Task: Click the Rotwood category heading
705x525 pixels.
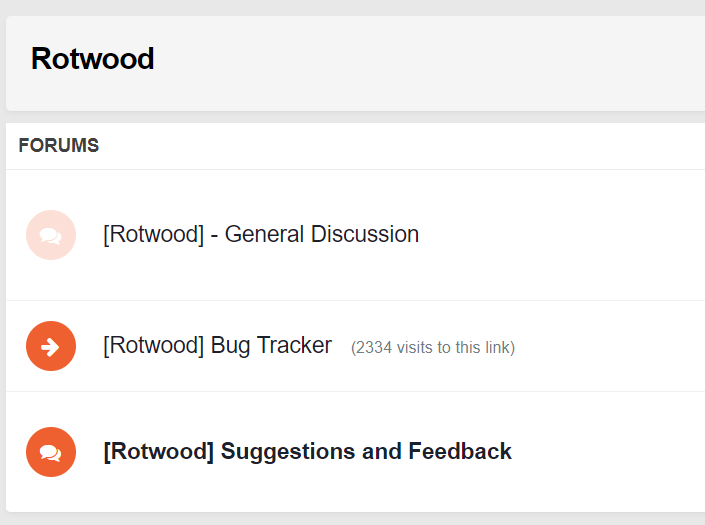Action: (92, 59)
